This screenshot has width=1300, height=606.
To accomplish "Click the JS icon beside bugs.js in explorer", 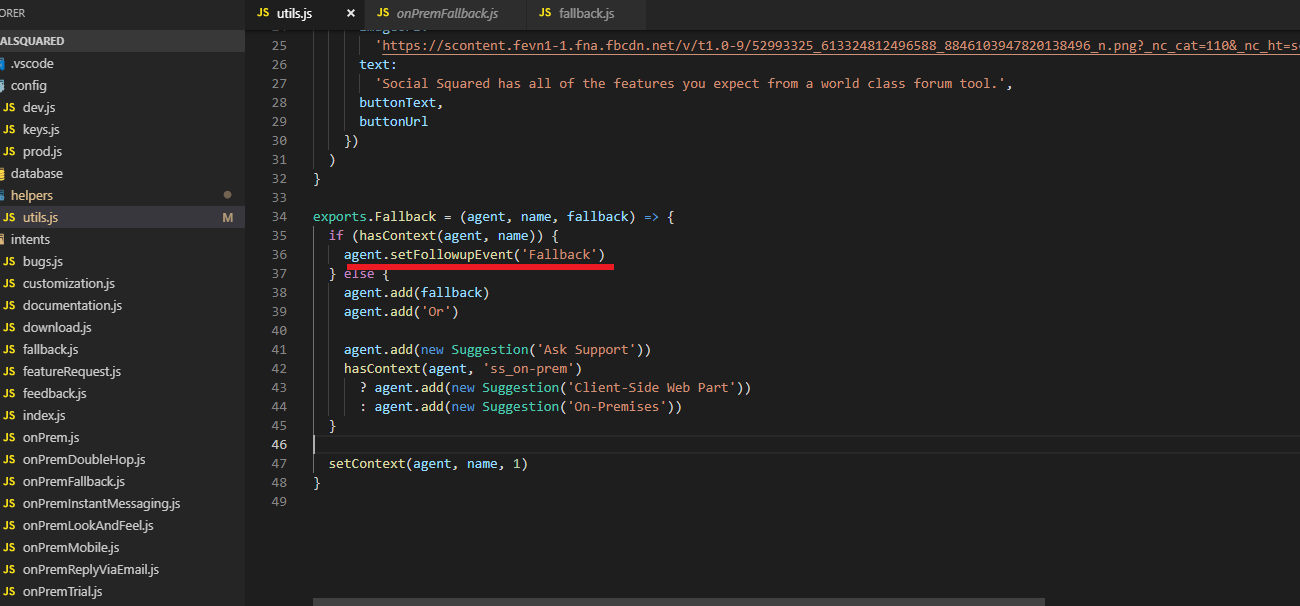I will pos(9,262).
